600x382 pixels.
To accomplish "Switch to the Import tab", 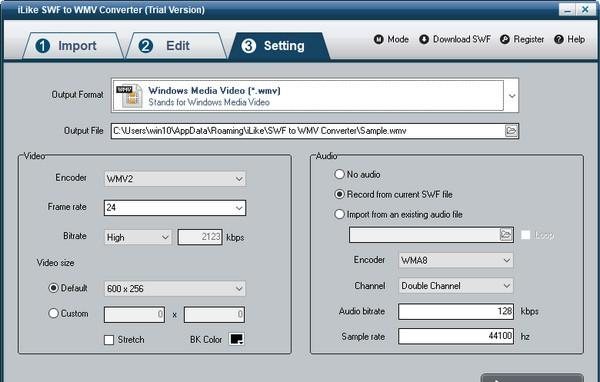I will pos(73,46).
